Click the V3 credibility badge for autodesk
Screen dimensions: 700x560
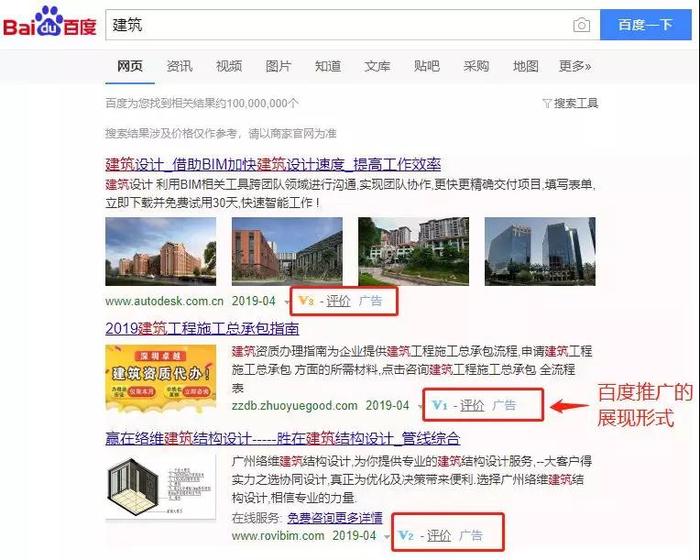point(306,301)
